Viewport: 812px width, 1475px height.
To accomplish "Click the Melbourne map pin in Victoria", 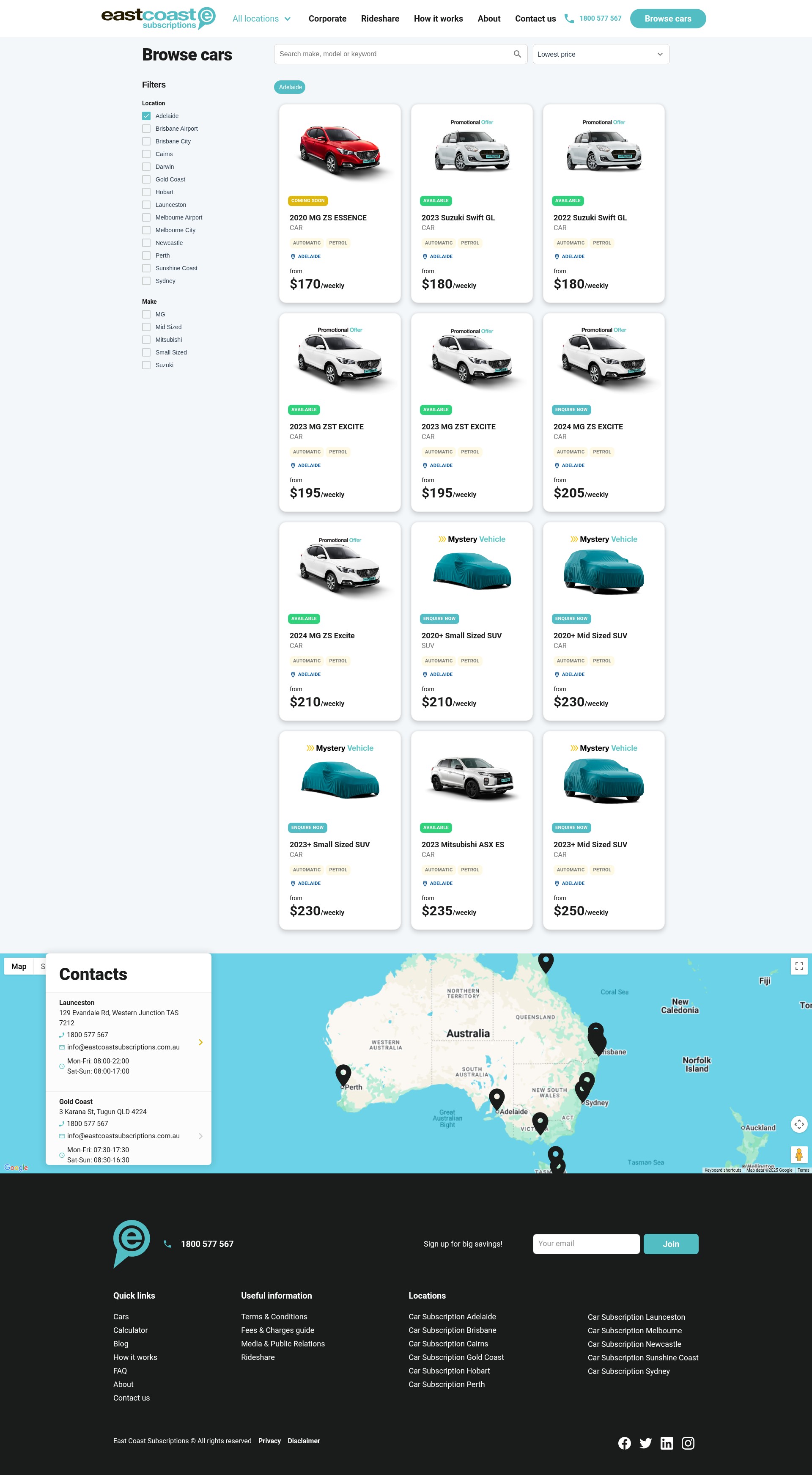I will (540, 1123).
